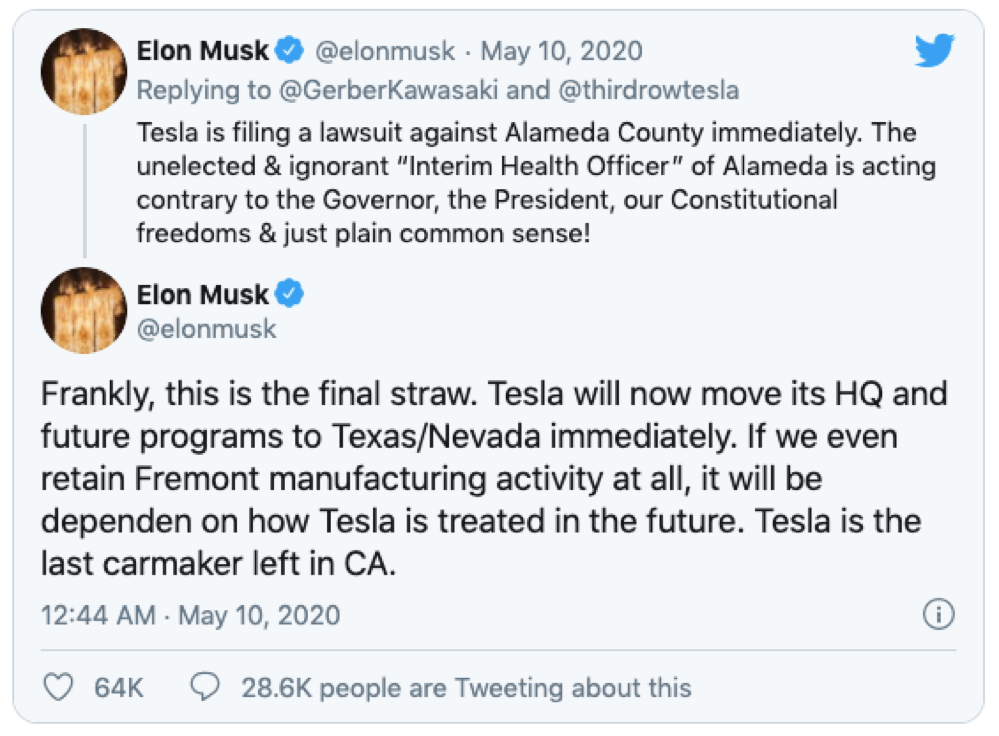Open the @thirdrowtesla mention
This screenshot has width=999, height=736.
[649, 90]
